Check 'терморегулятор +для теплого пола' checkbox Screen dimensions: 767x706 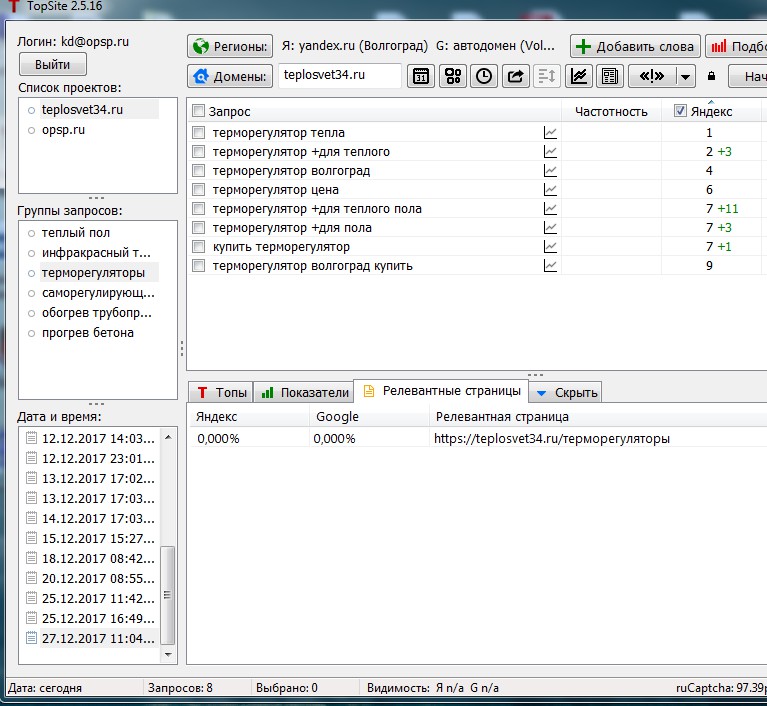point(198,209)
